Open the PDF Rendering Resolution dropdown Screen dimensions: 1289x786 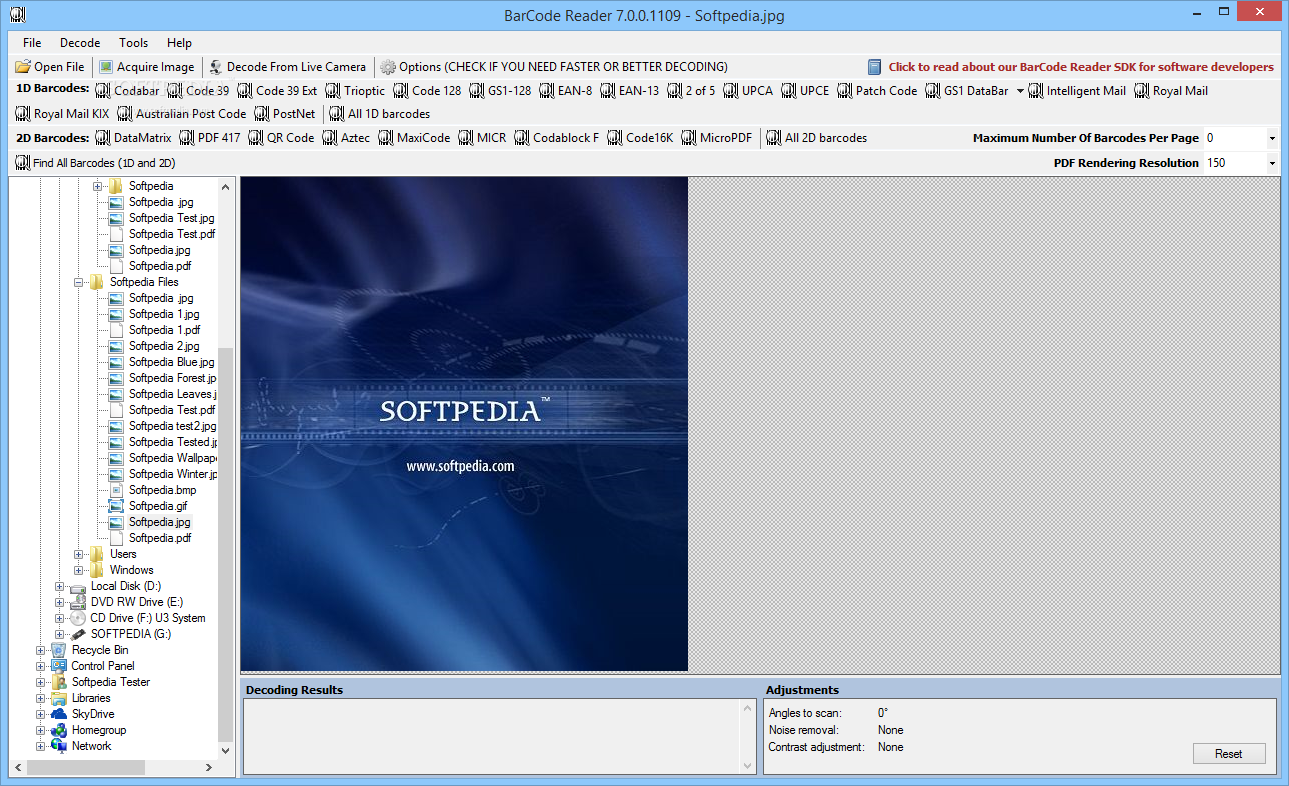(x=1272, y=163)
